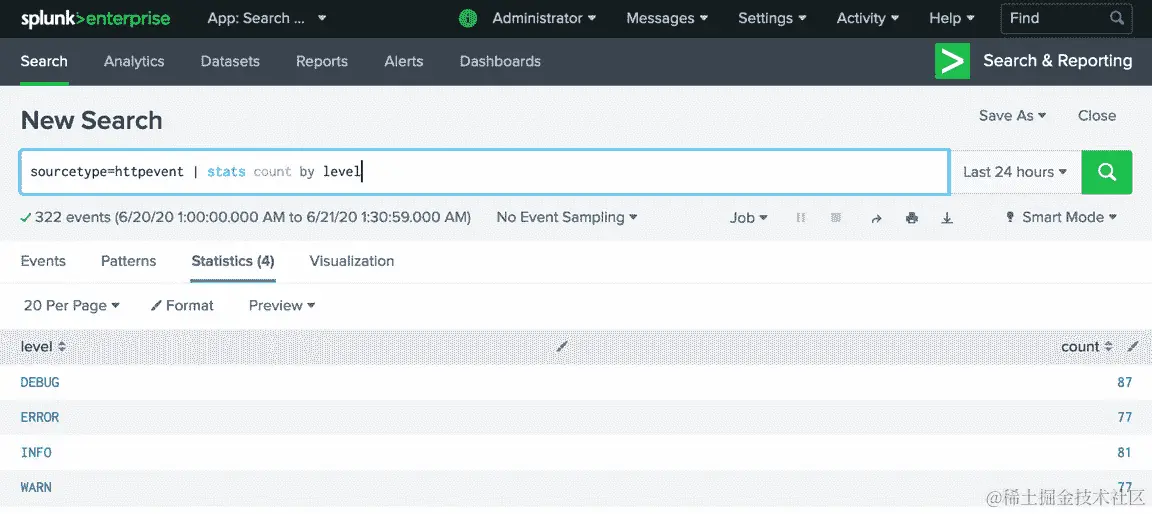Open the Messages menu
Viewport: 1152px width, 514px height.
(x=667, y=18)
